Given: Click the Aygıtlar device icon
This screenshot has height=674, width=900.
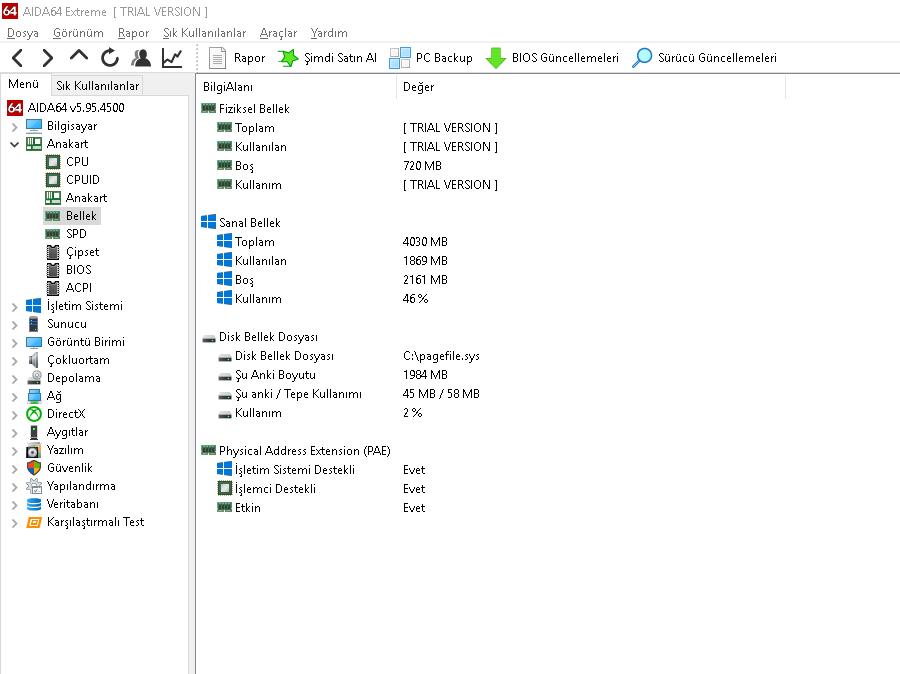Looking at the screenshot, I should coord(34,432).
